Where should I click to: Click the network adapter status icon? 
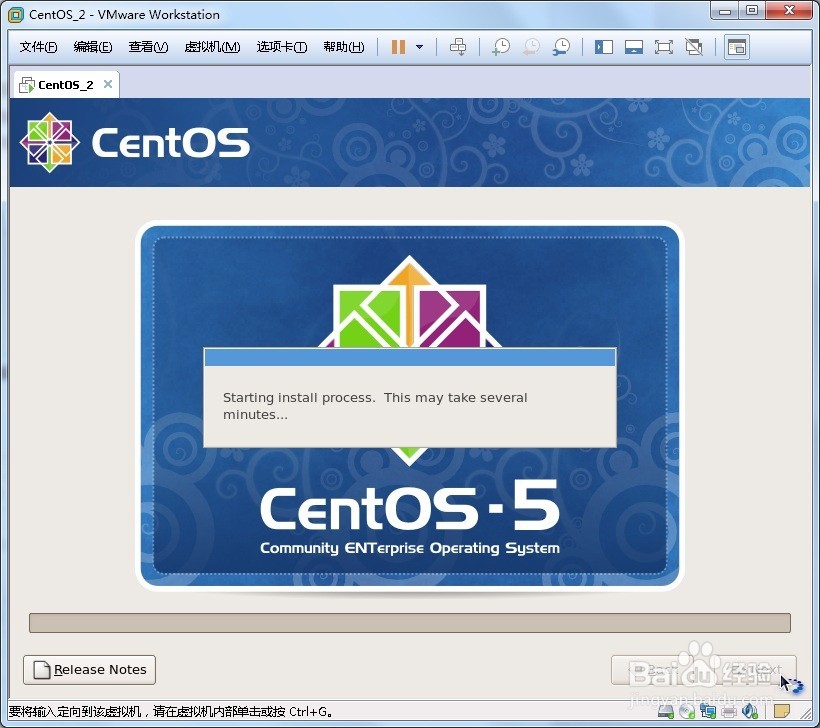[x=708, y=711]
